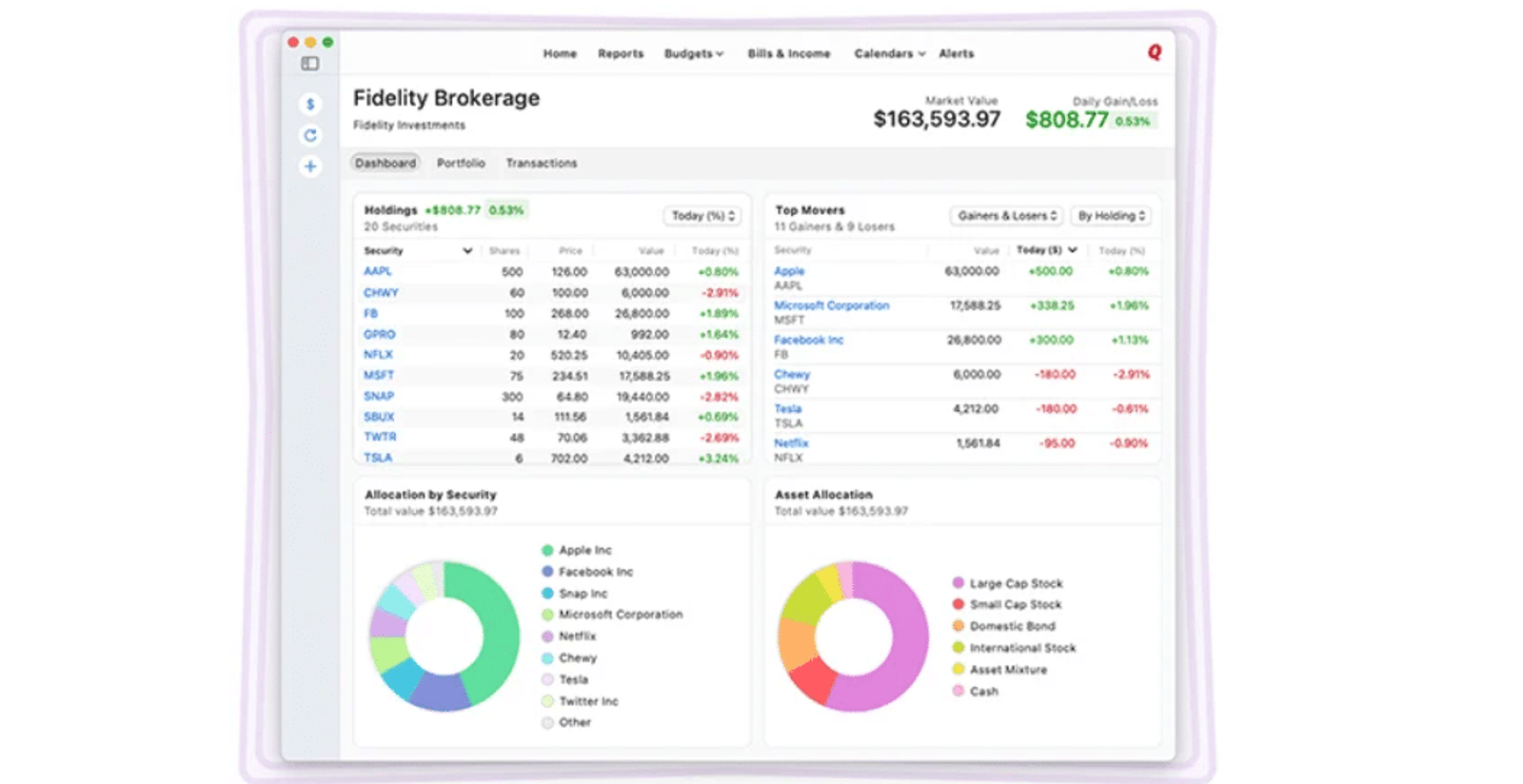Open the Microsoft Corporation link in Top Movers
The image size is (1523, 784).
point(832,305)
